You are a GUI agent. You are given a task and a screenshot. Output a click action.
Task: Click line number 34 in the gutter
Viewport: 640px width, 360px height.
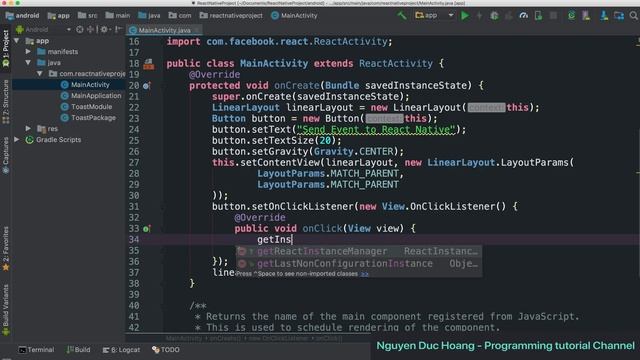pyautogui.click(x=134, y=240)
